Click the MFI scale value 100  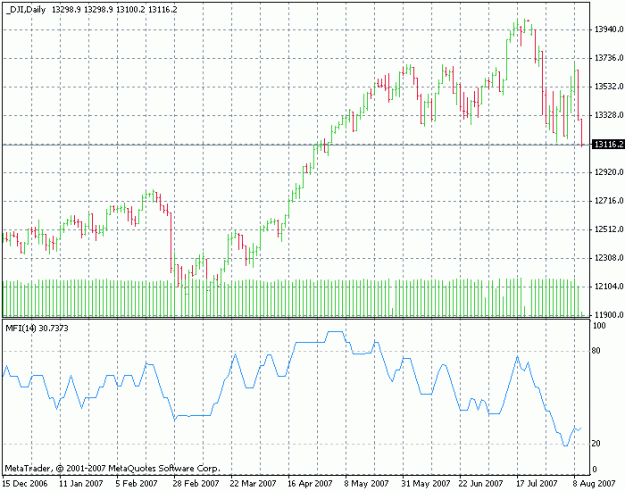tap(599, 326)
